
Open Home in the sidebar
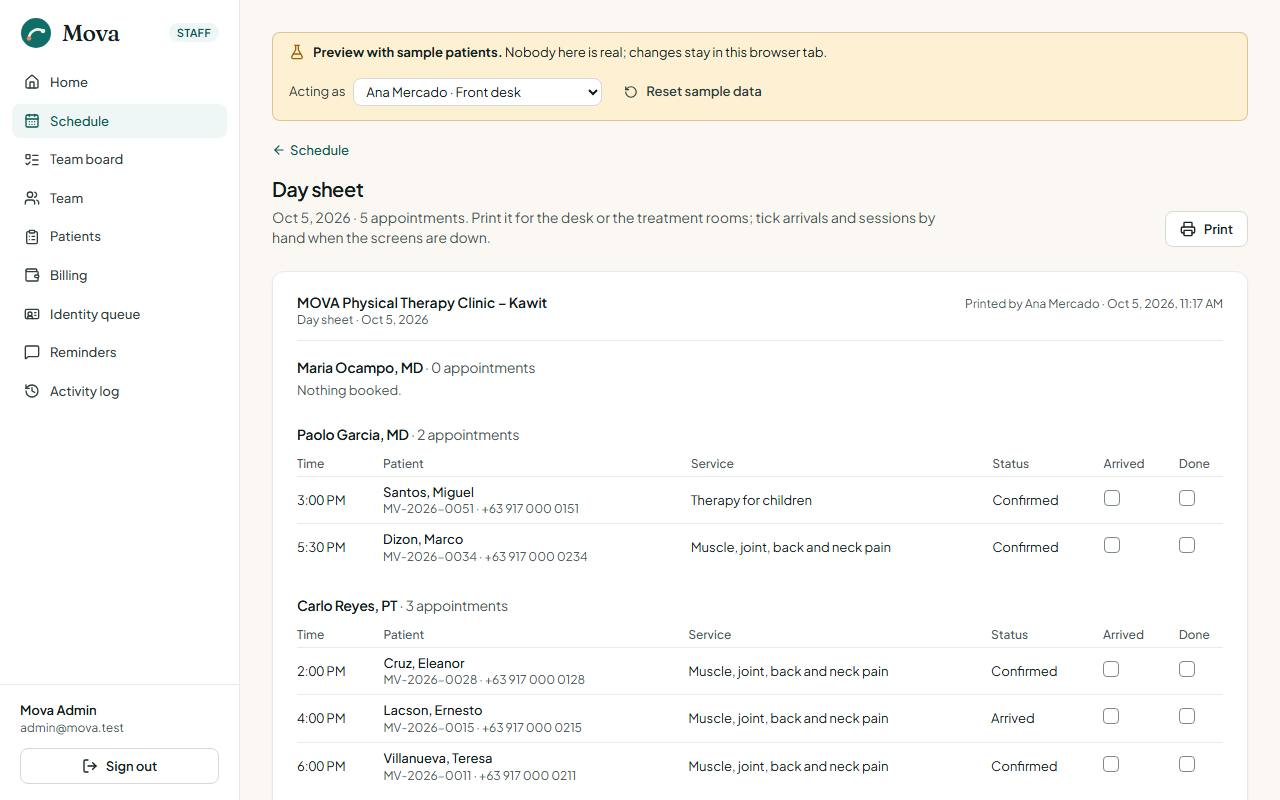[119, 82]
